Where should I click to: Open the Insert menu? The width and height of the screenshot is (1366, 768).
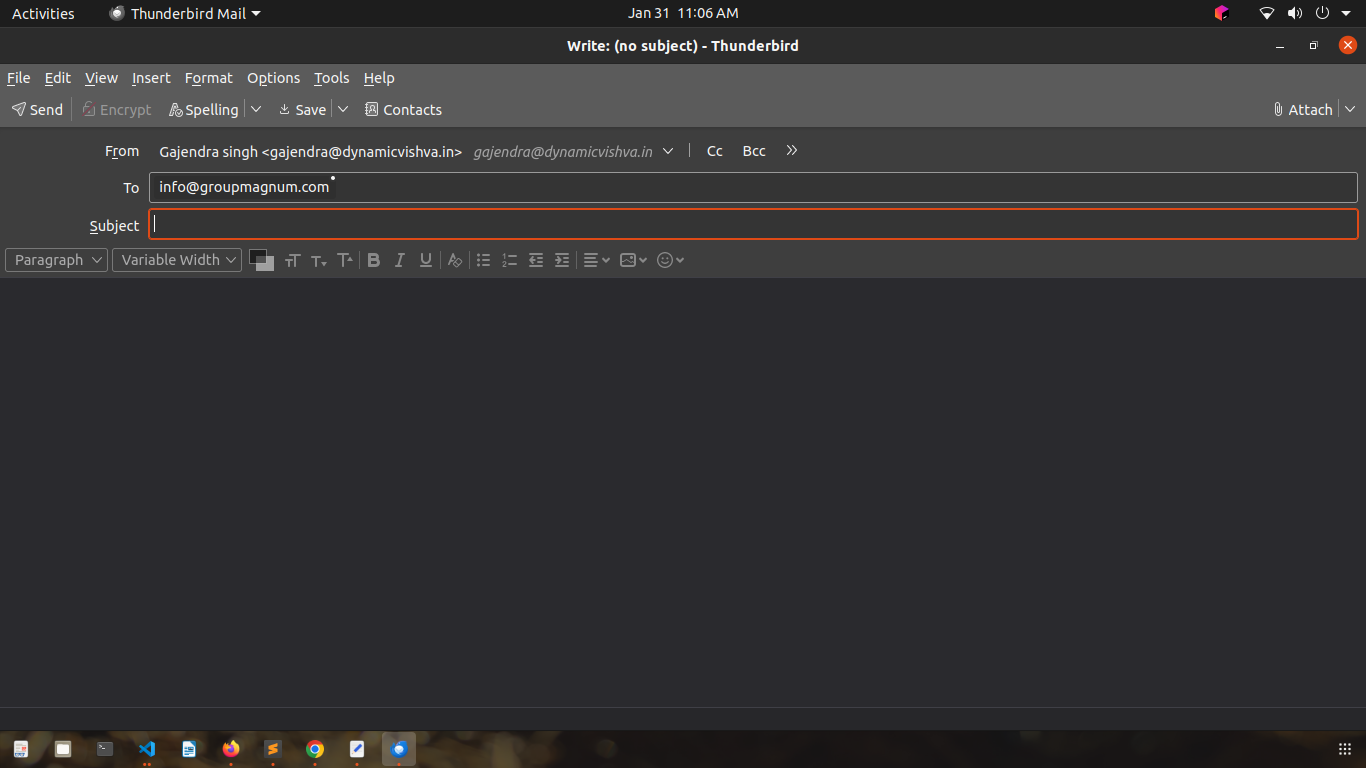tap(151, 78)
